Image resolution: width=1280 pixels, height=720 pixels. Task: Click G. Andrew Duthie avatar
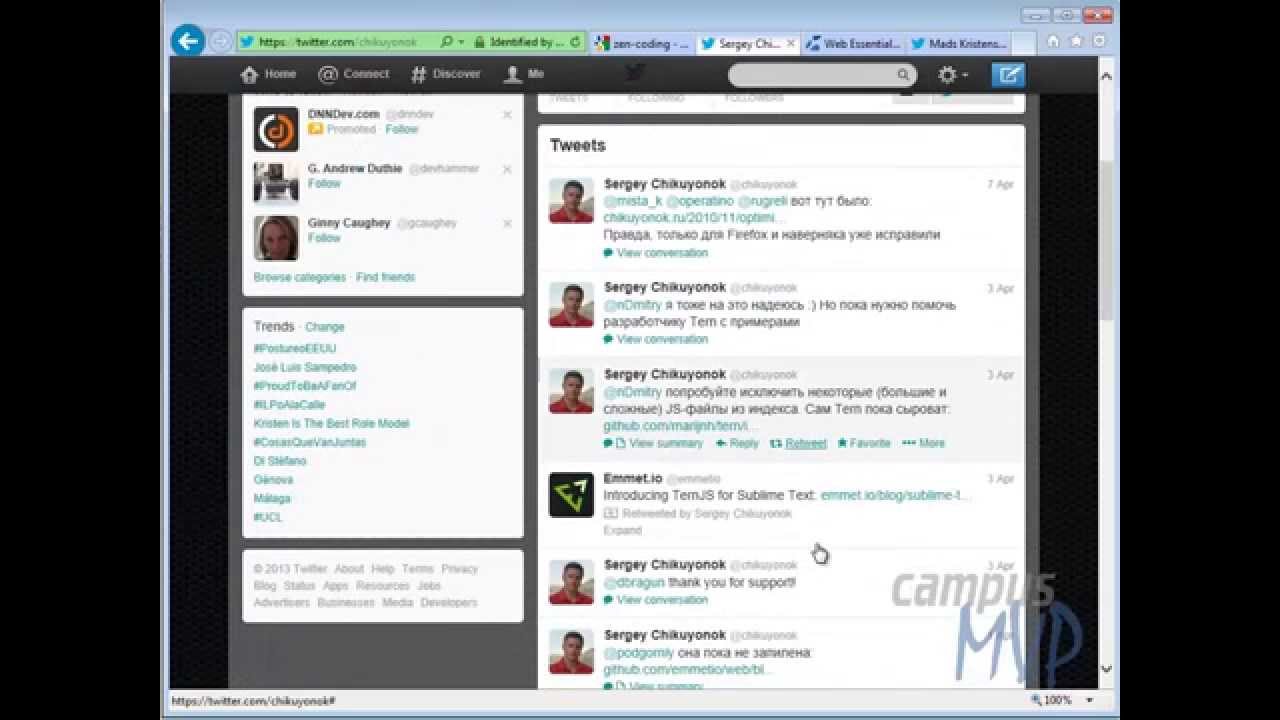(276, 184)
